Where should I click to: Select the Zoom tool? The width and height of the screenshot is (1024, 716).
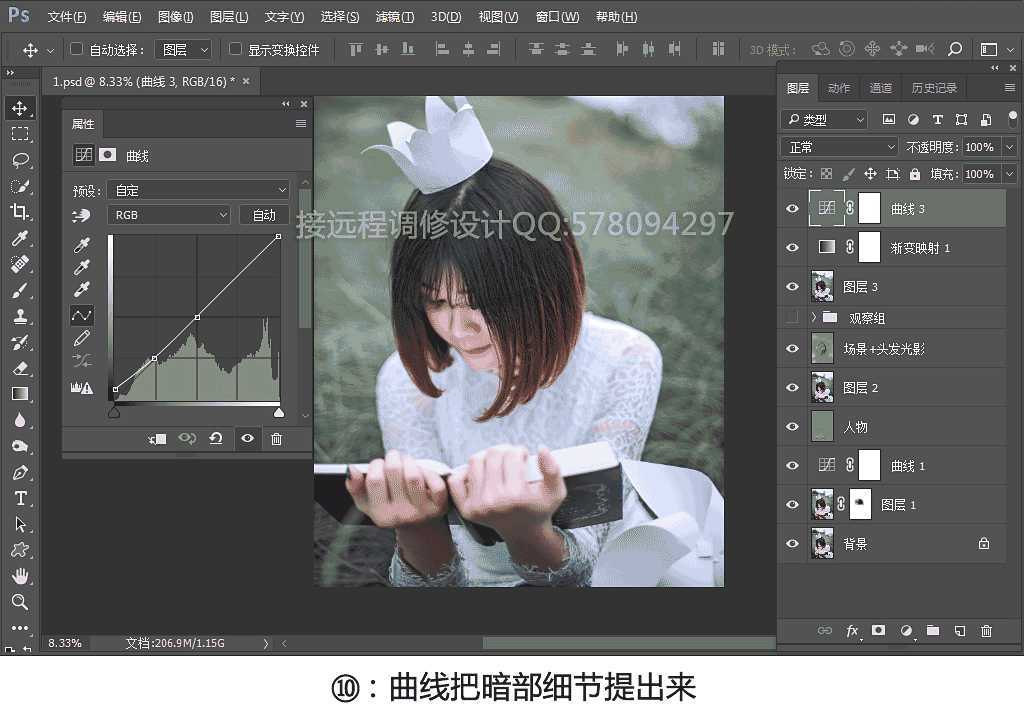[x=21, y=602]
